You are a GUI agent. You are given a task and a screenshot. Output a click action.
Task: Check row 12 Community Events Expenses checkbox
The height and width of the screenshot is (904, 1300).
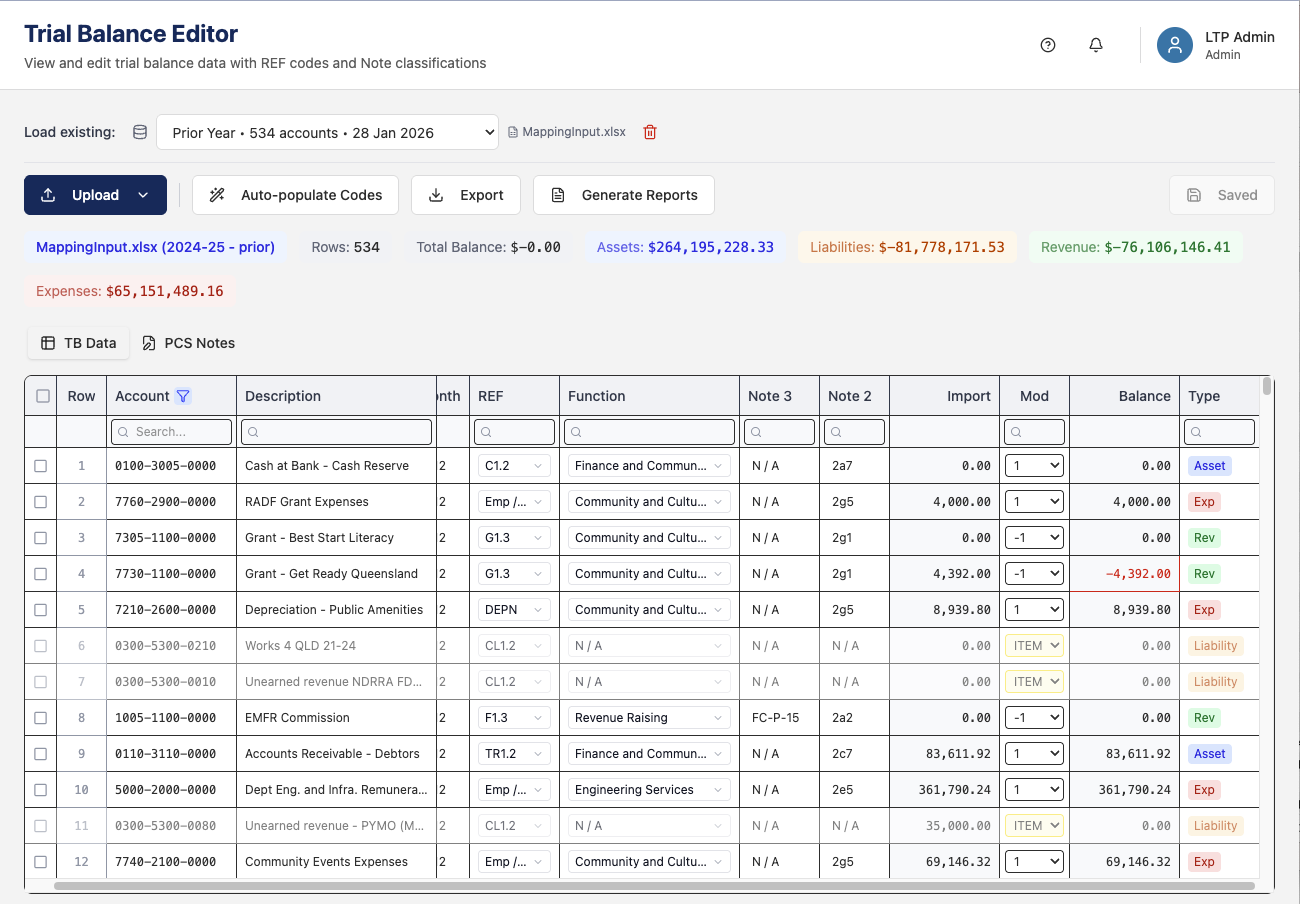click(41, 862)
